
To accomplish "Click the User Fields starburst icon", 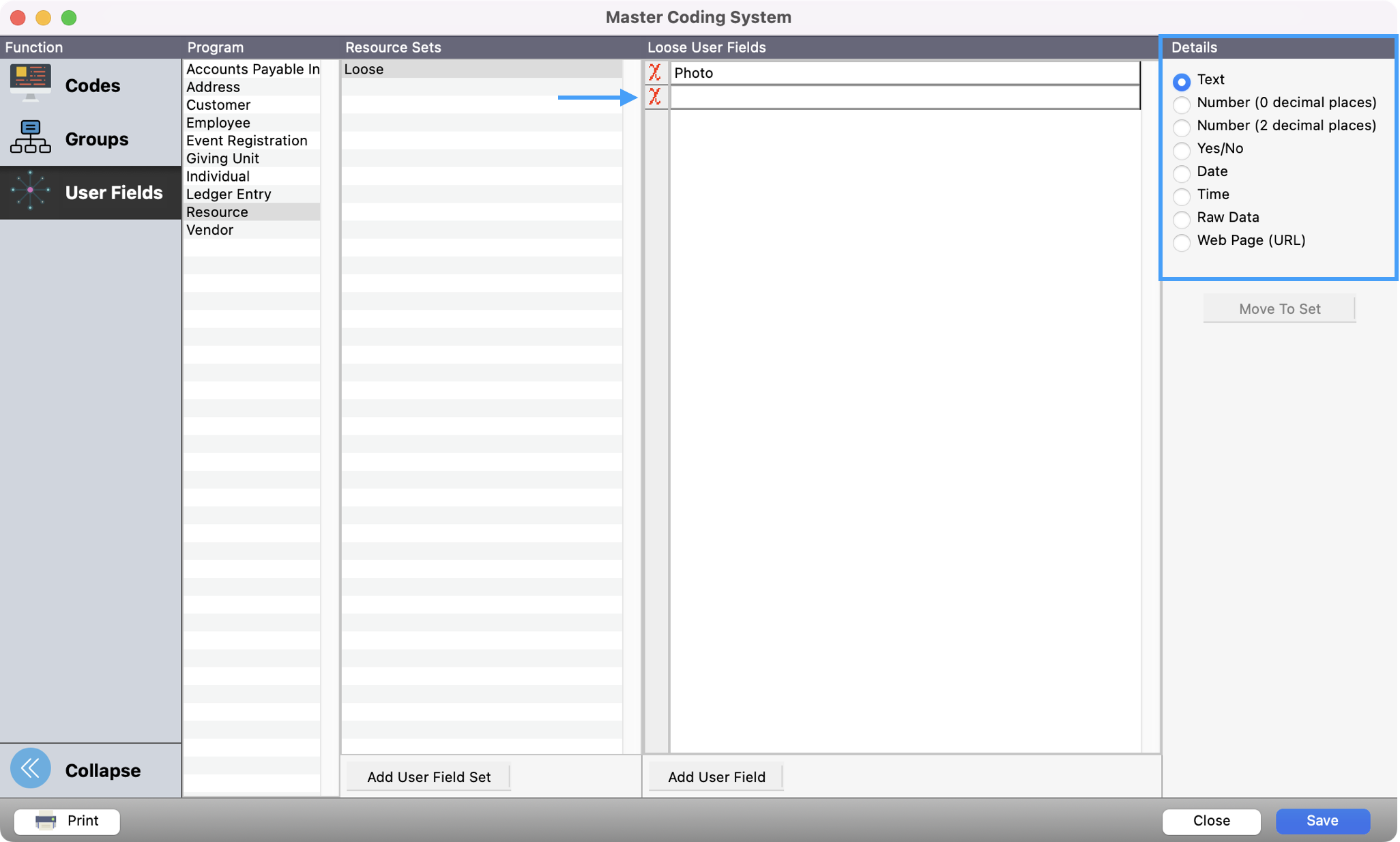I will (31, 190).
